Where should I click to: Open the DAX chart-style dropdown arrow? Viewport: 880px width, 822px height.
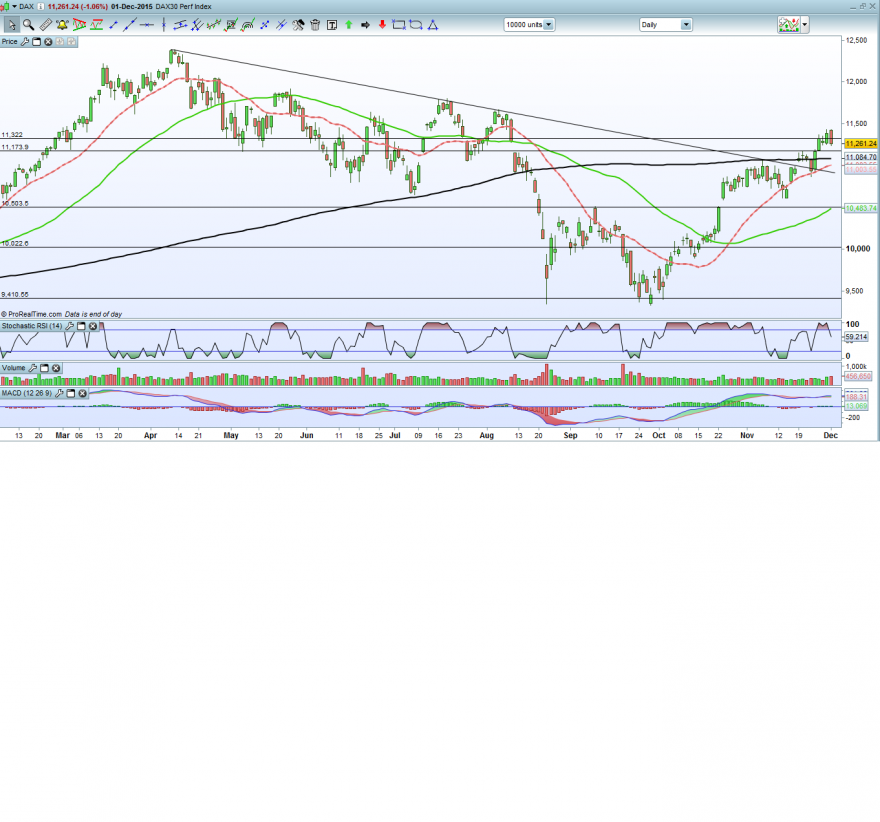[15, 7]
